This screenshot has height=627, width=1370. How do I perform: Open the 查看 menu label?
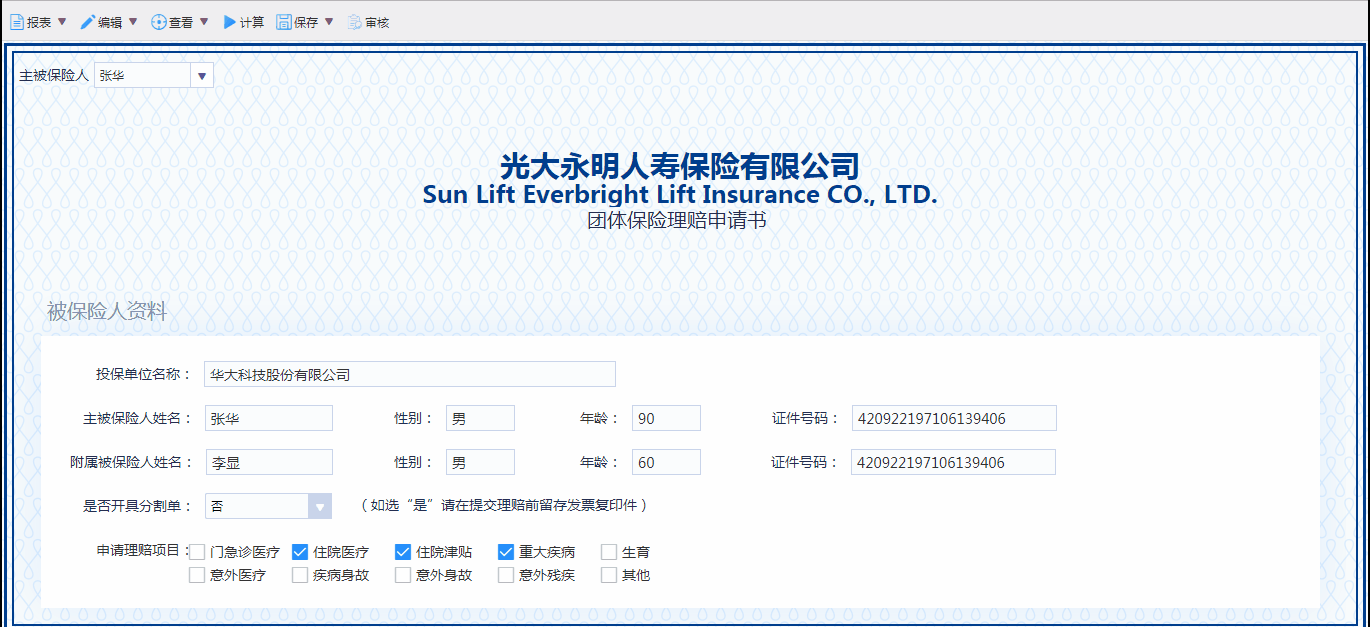click(181, 22)
